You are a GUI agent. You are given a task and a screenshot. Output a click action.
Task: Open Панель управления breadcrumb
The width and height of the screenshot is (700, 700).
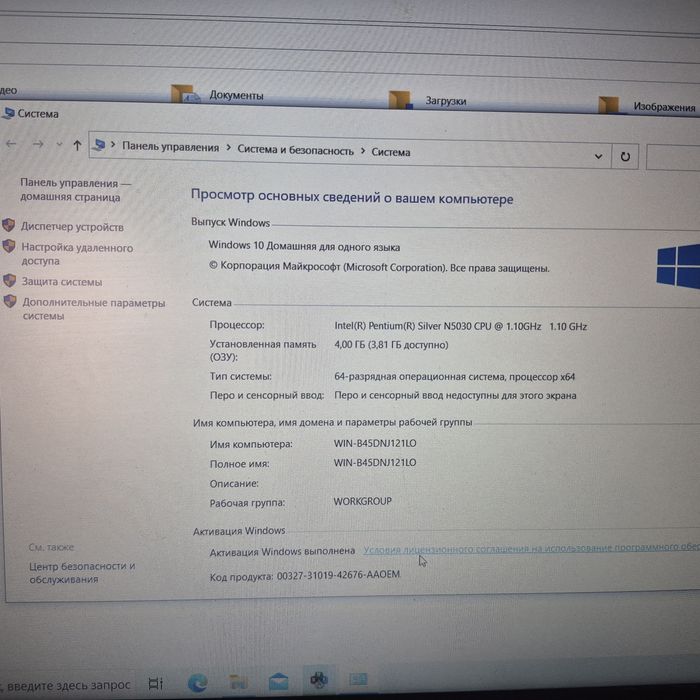(x=171, y=147)
